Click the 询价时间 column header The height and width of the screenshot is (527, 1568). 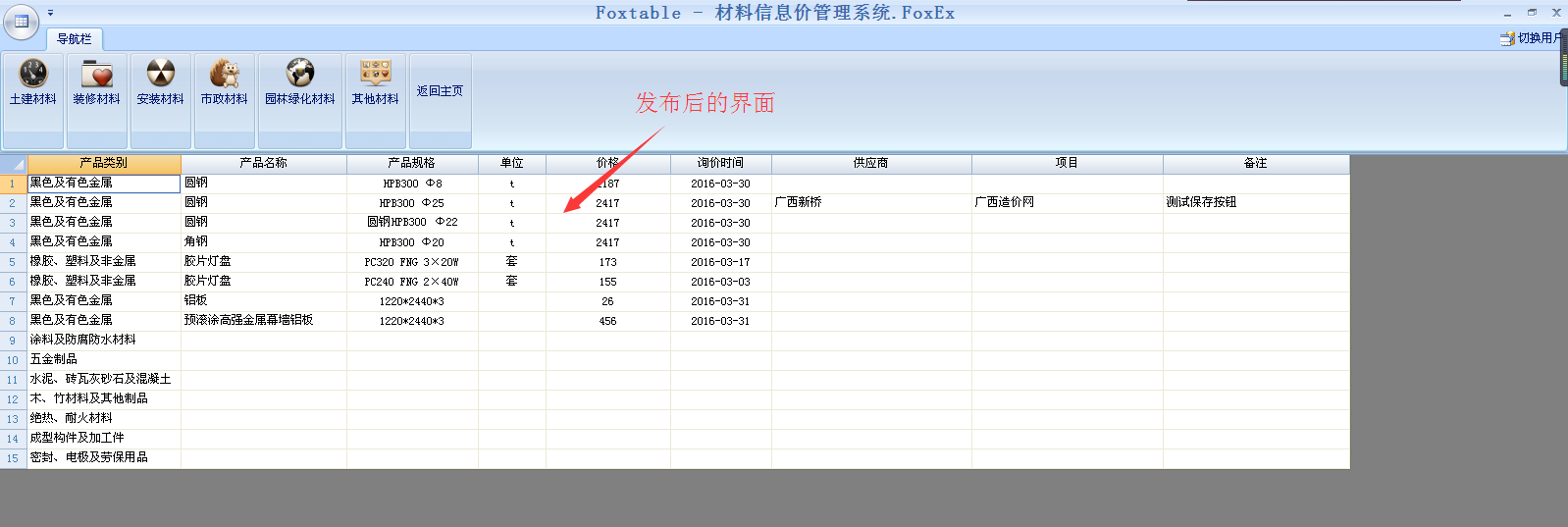point(721,163)
